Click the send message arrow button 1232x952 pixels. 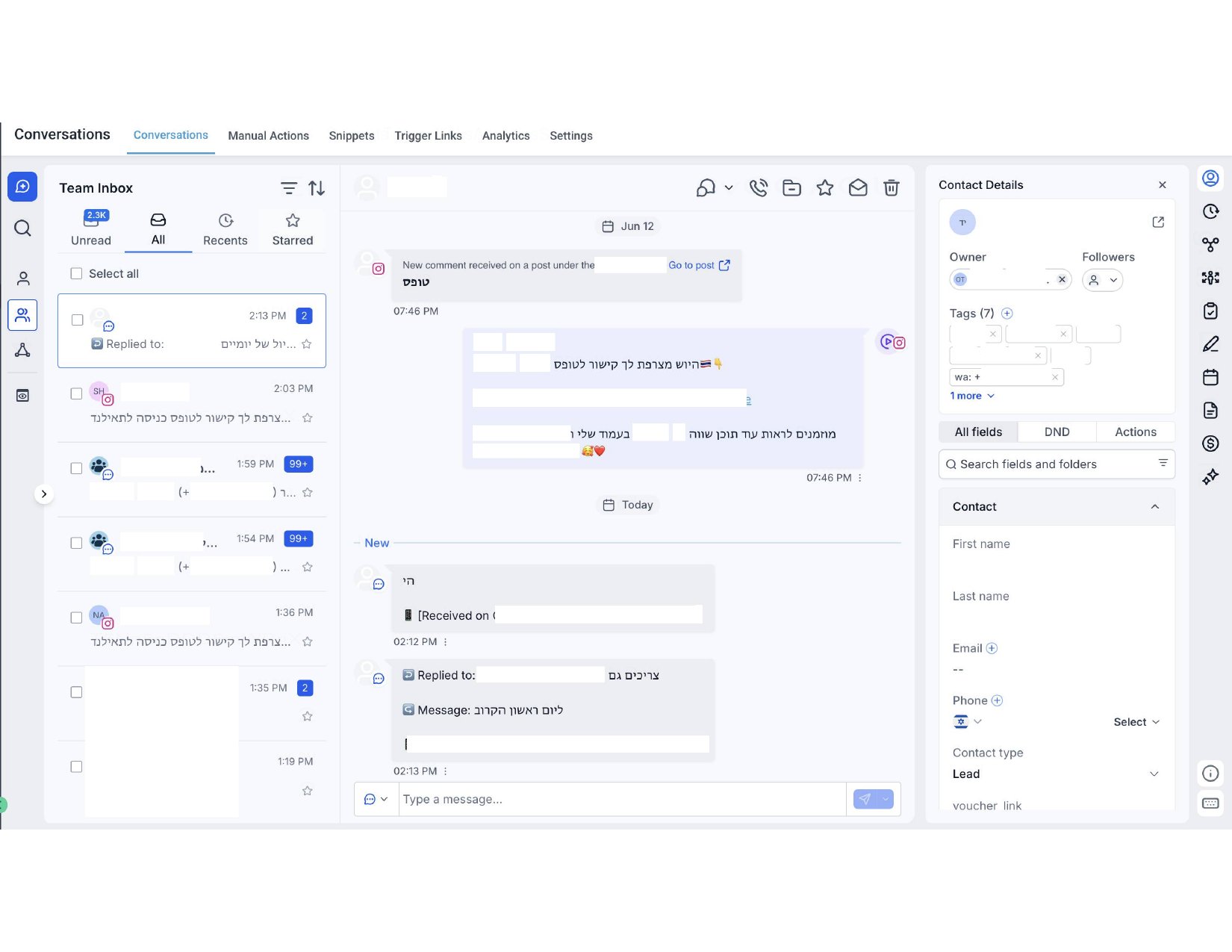coord(865,799)
